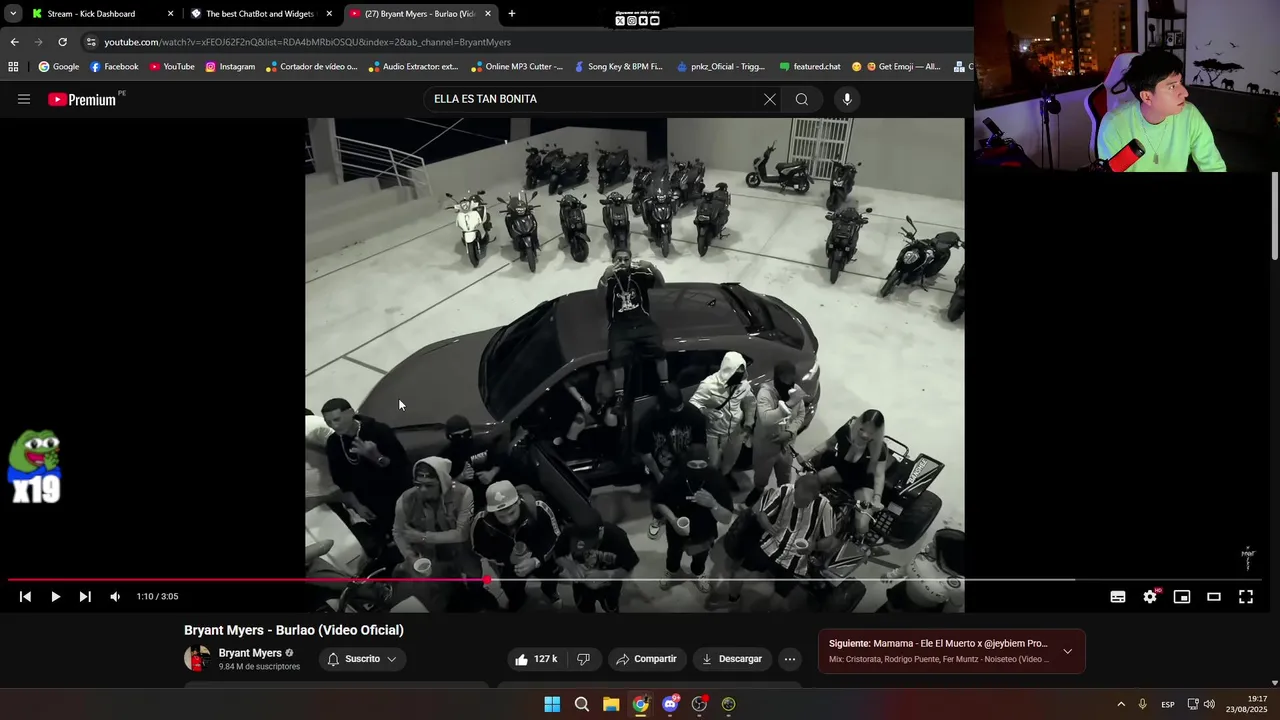Skip to the next video

point(85,597)
